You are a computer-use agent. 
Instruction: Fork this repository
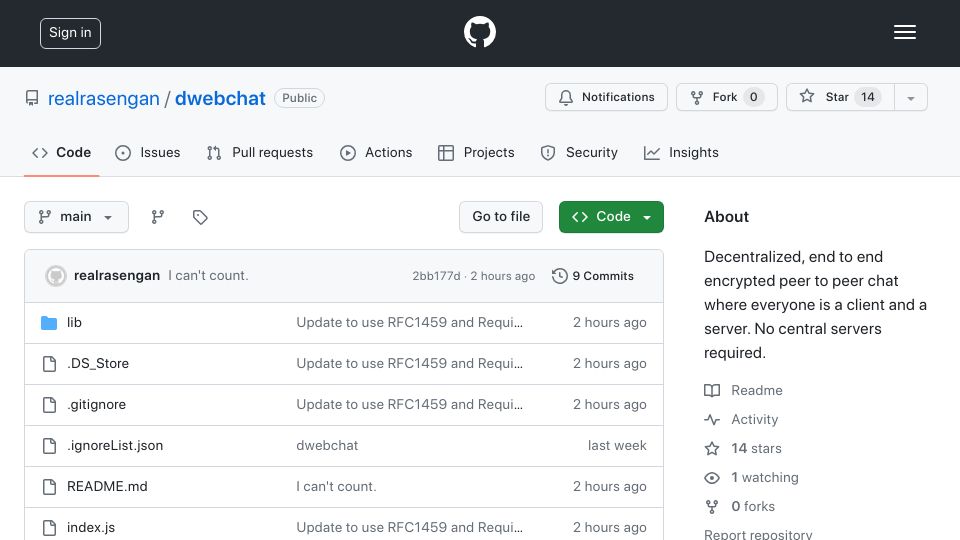point(727,97)
